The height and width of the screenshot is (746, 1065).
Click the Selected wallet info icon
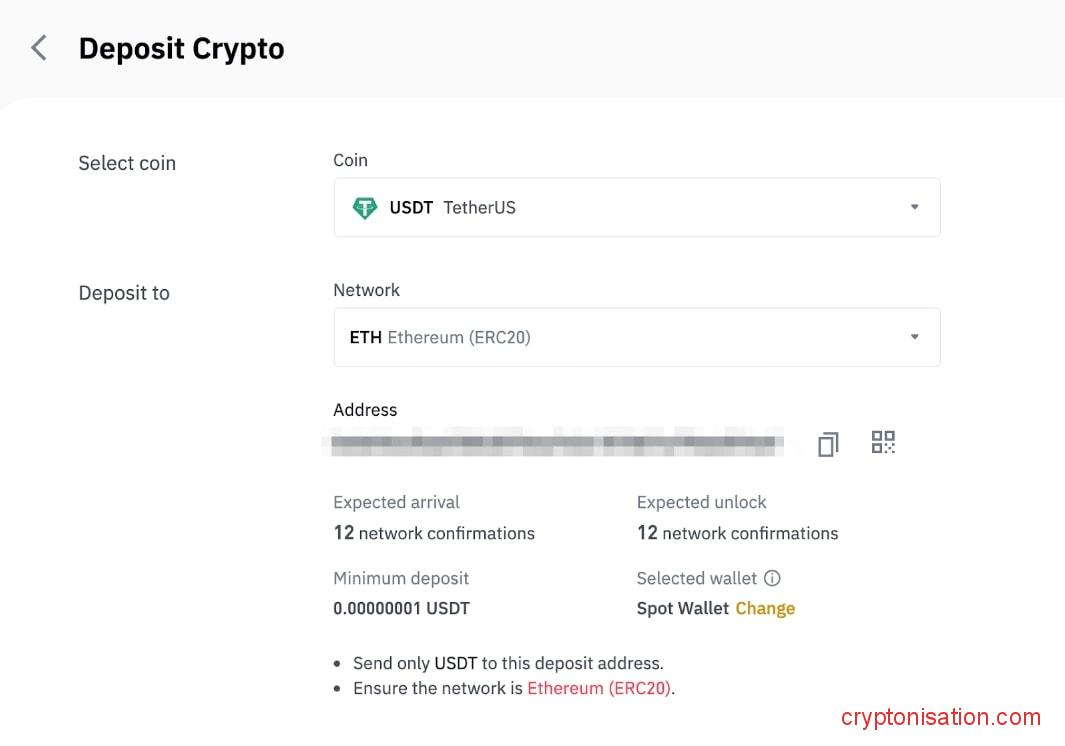point(772,578)
